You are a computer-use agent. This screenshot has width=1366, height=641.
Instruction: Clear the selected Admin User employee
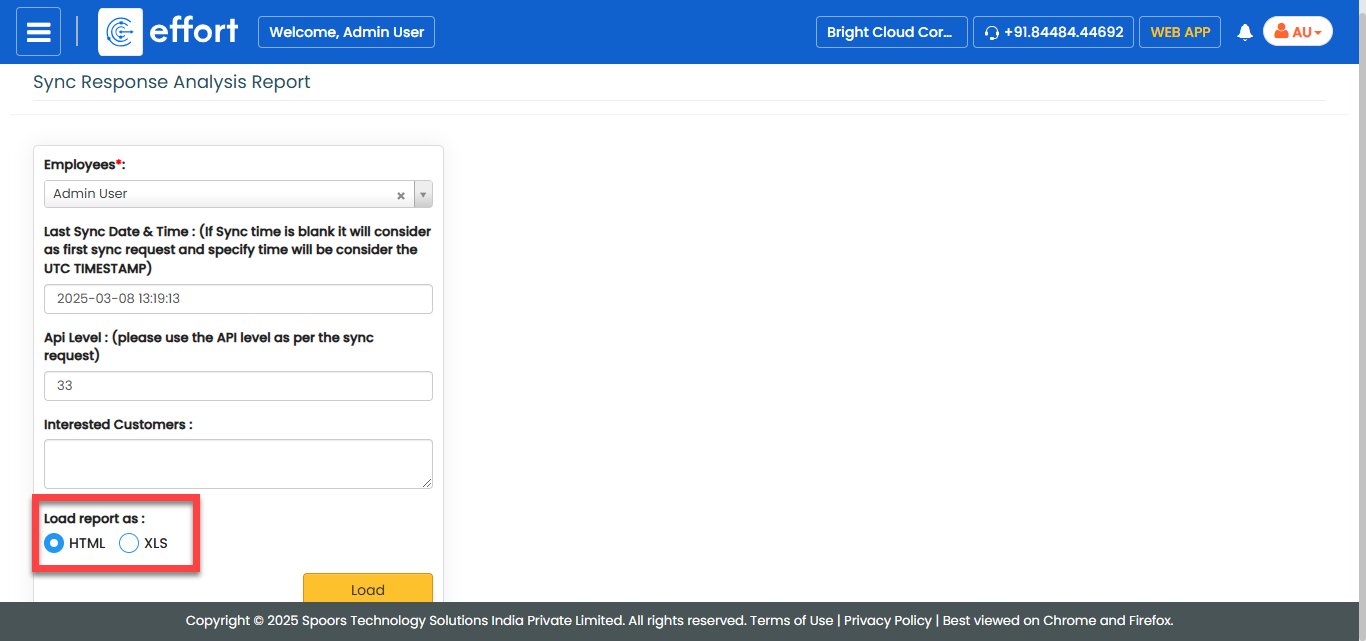[x=401, y=195]
